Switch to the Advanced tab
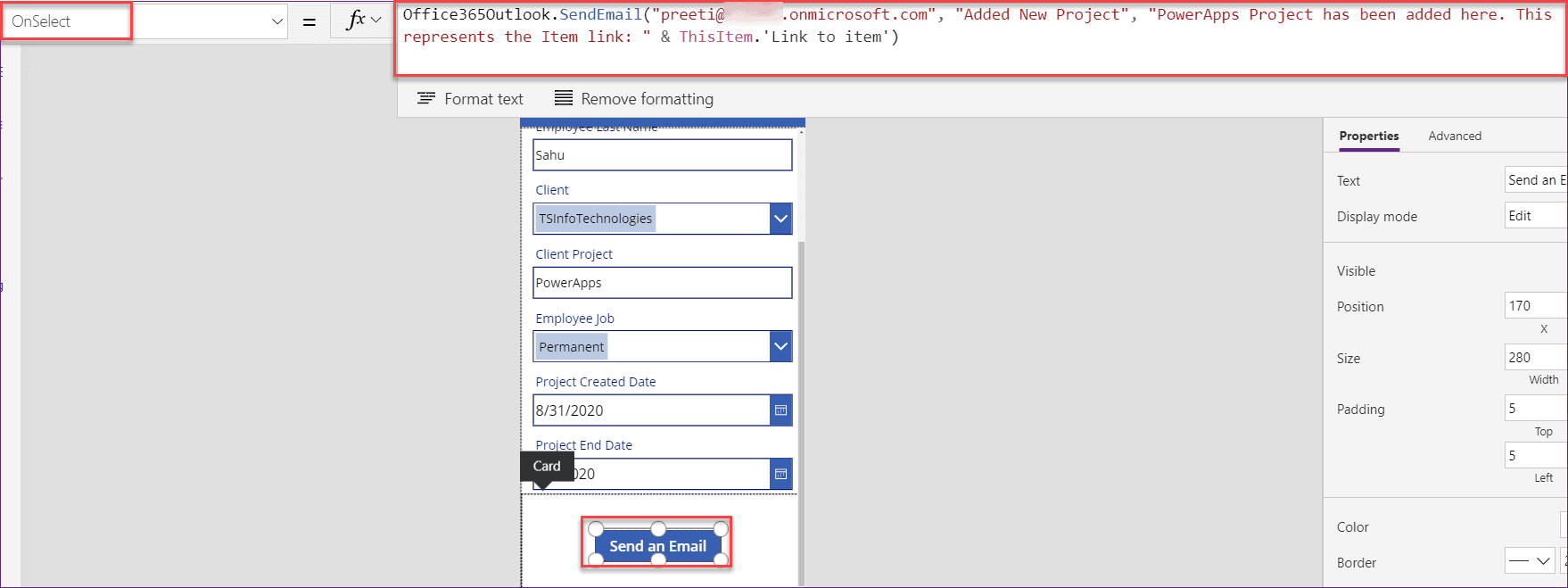 pyautogui.click(x=1454, y=136)
